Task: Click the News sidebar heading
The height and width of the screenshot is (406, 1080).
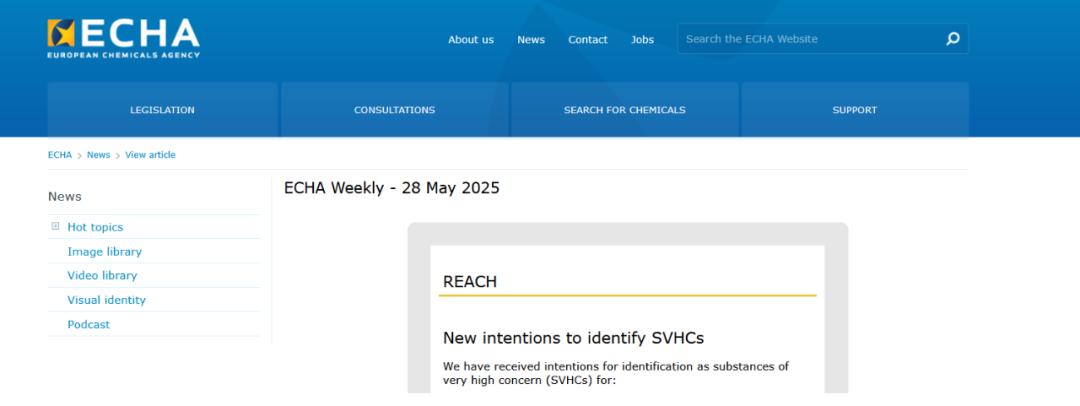Action: (x=65, y=196)
